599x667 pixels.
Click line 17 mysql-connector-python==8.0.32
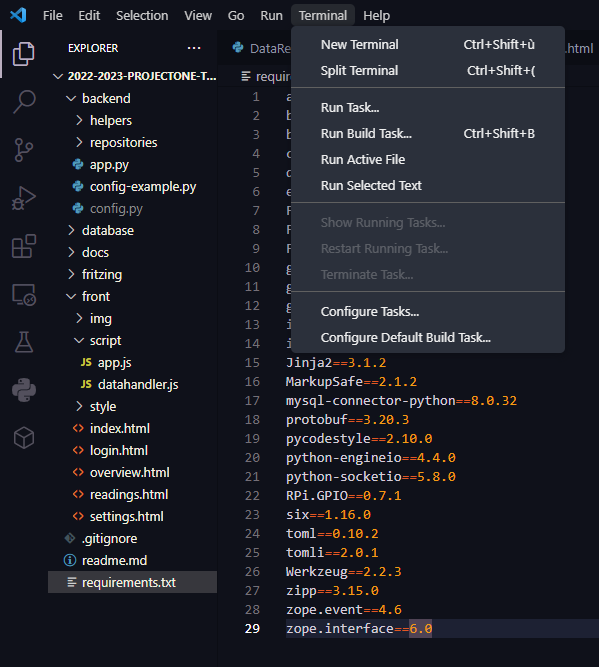point(401,401)
